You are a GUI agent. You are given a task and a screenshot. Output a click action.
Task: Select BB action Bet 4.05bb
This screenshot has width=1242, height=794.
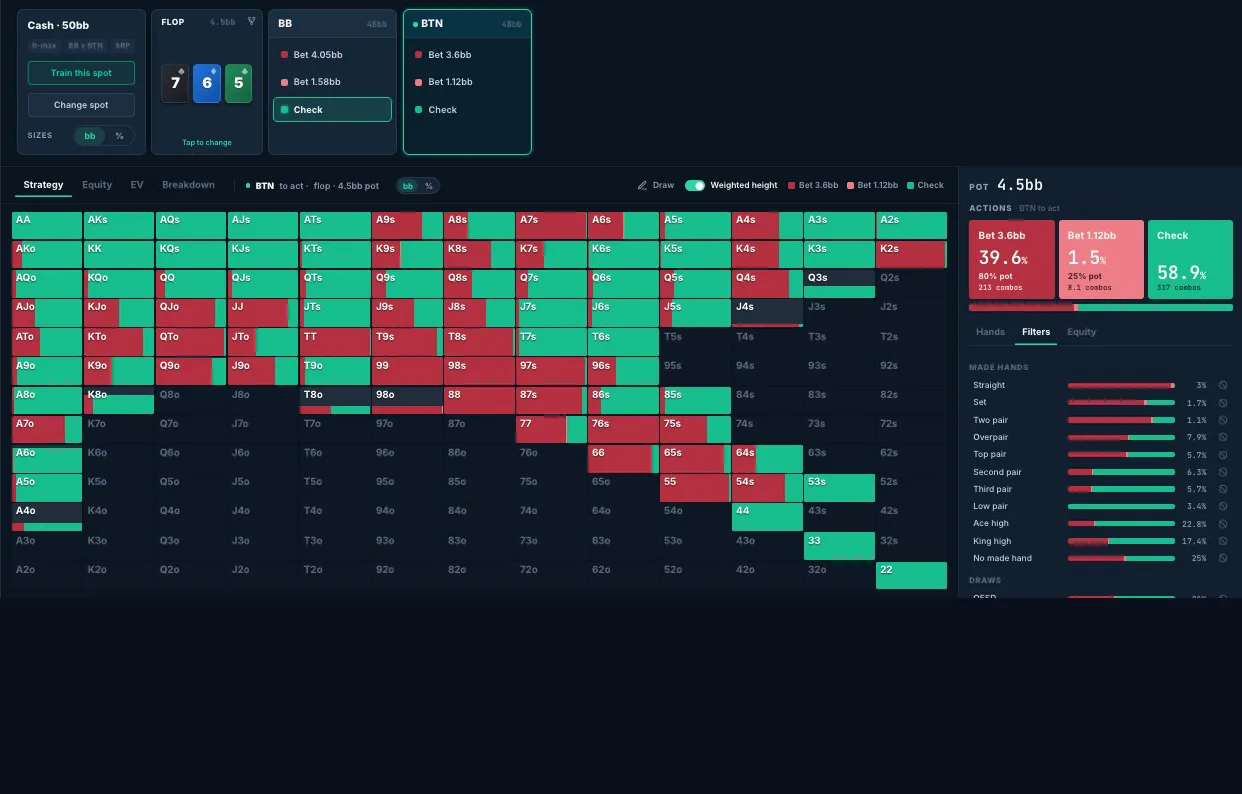pos(332,55)
